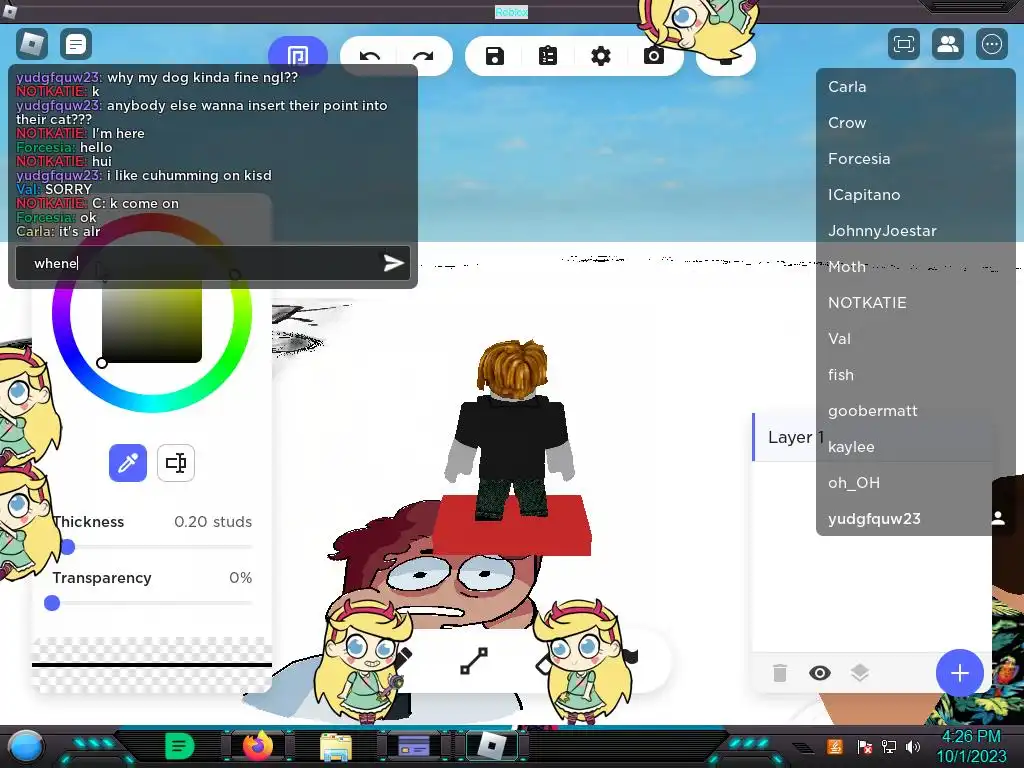Select player kaylee in list
This screenshot has height=768, width=1024.
pyautogui.click(x=915, y=447)
